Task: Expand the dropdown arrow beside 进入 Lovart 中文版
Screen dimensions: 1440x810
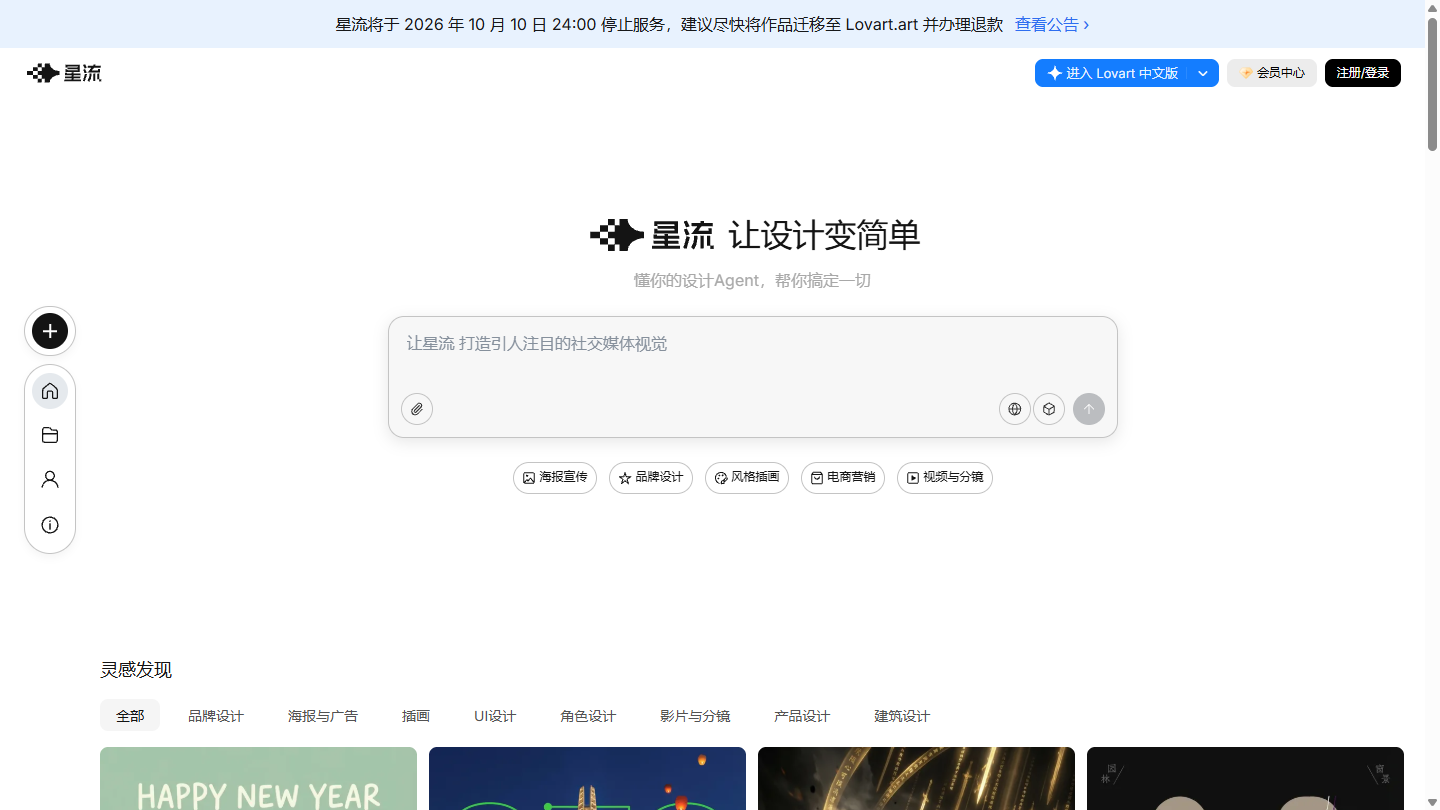Action: coord(1203,73)
